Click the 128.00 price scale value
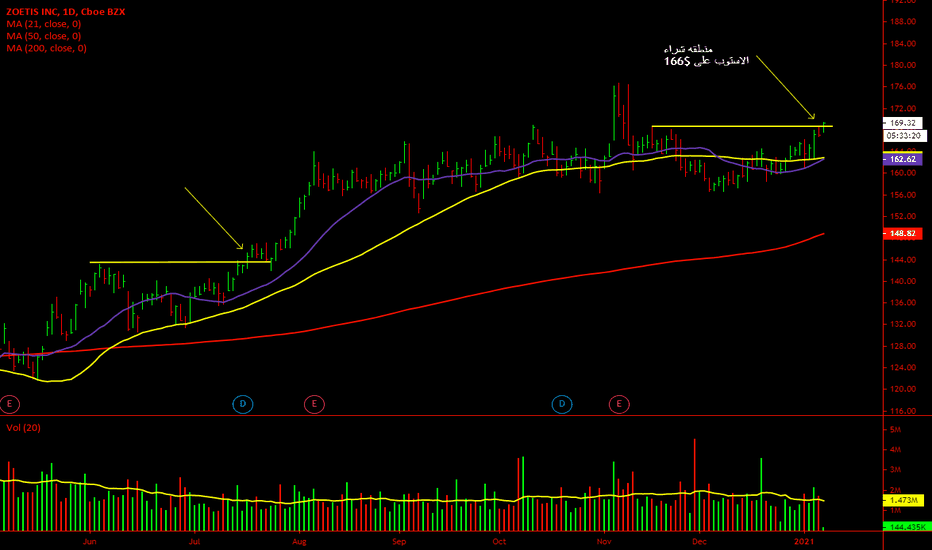The image size is (932, 550). 903,346
